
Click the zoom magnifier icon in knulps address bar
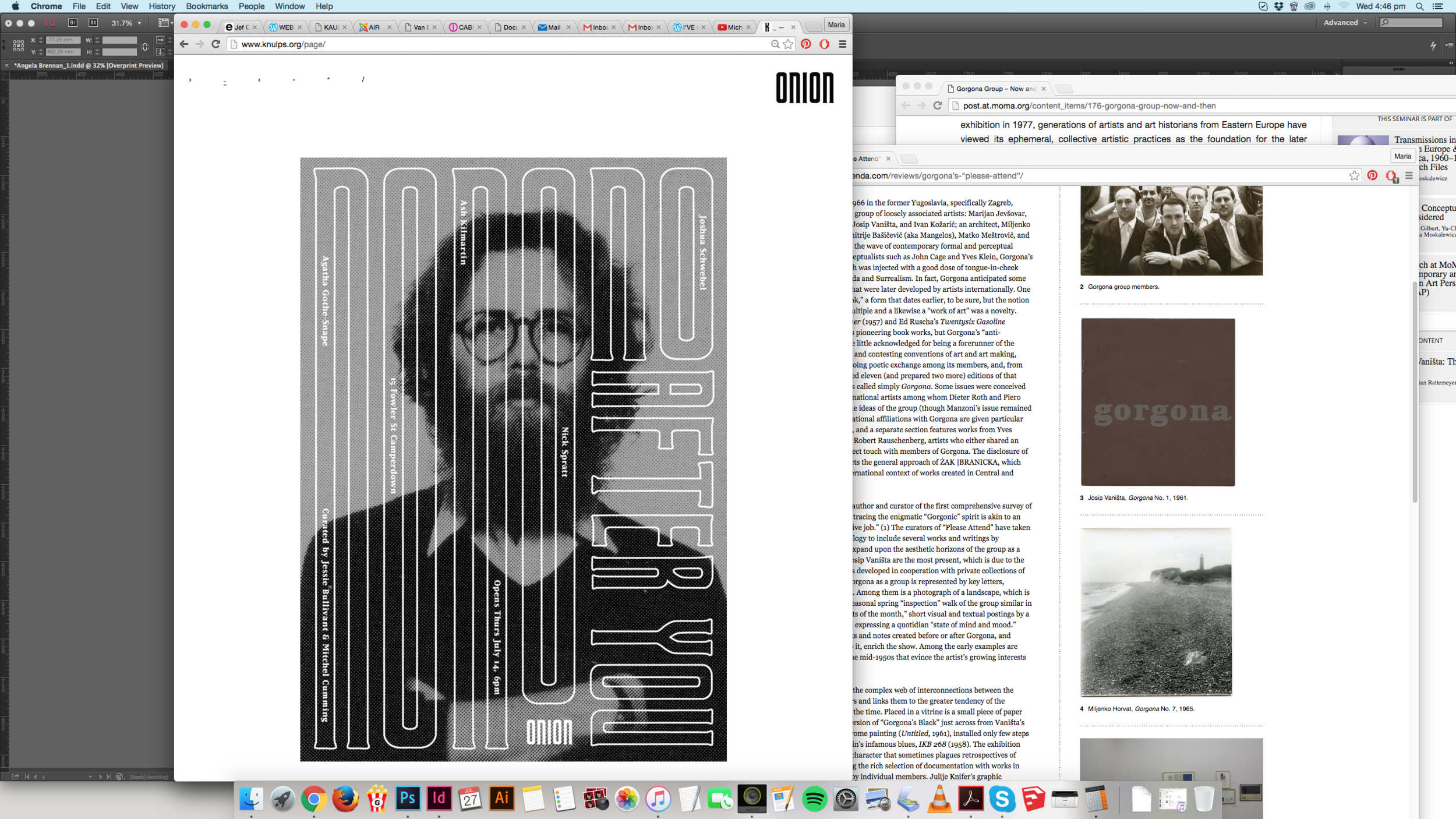pos(775,44)
